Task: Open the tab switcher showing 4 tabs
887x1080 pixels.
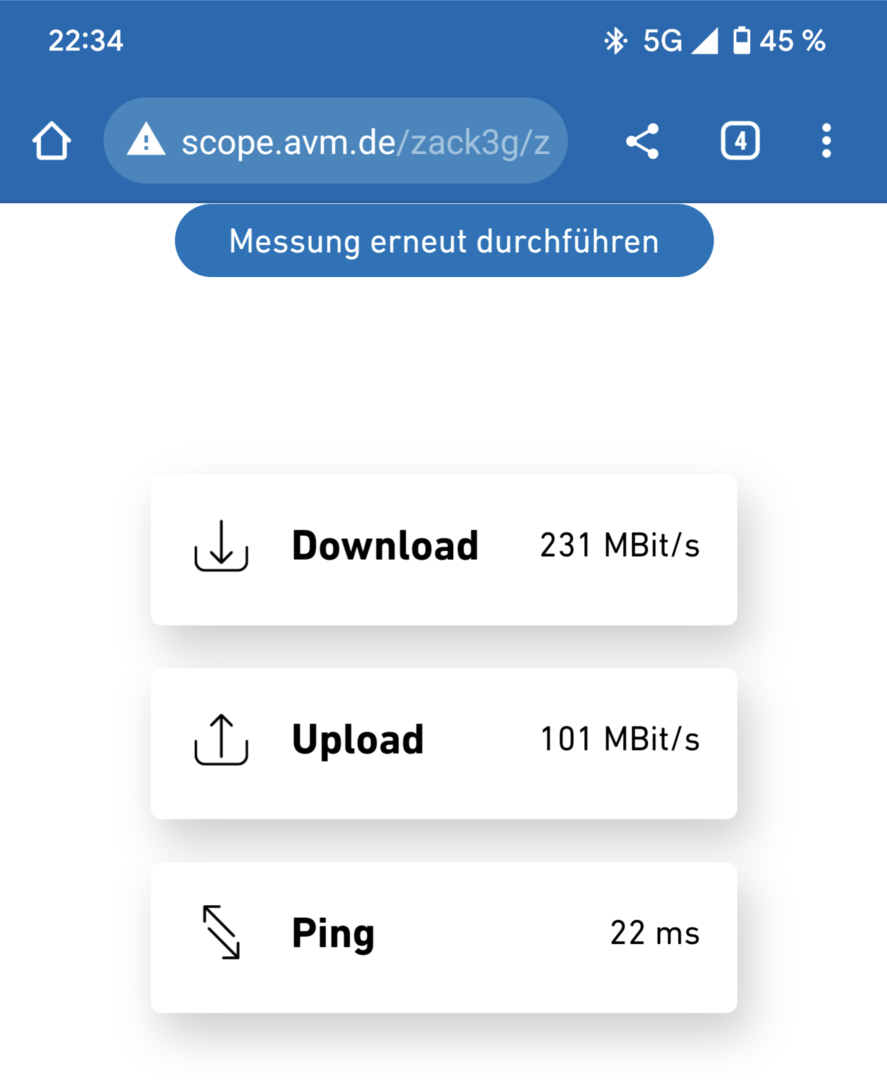Action: coord(740,141)
